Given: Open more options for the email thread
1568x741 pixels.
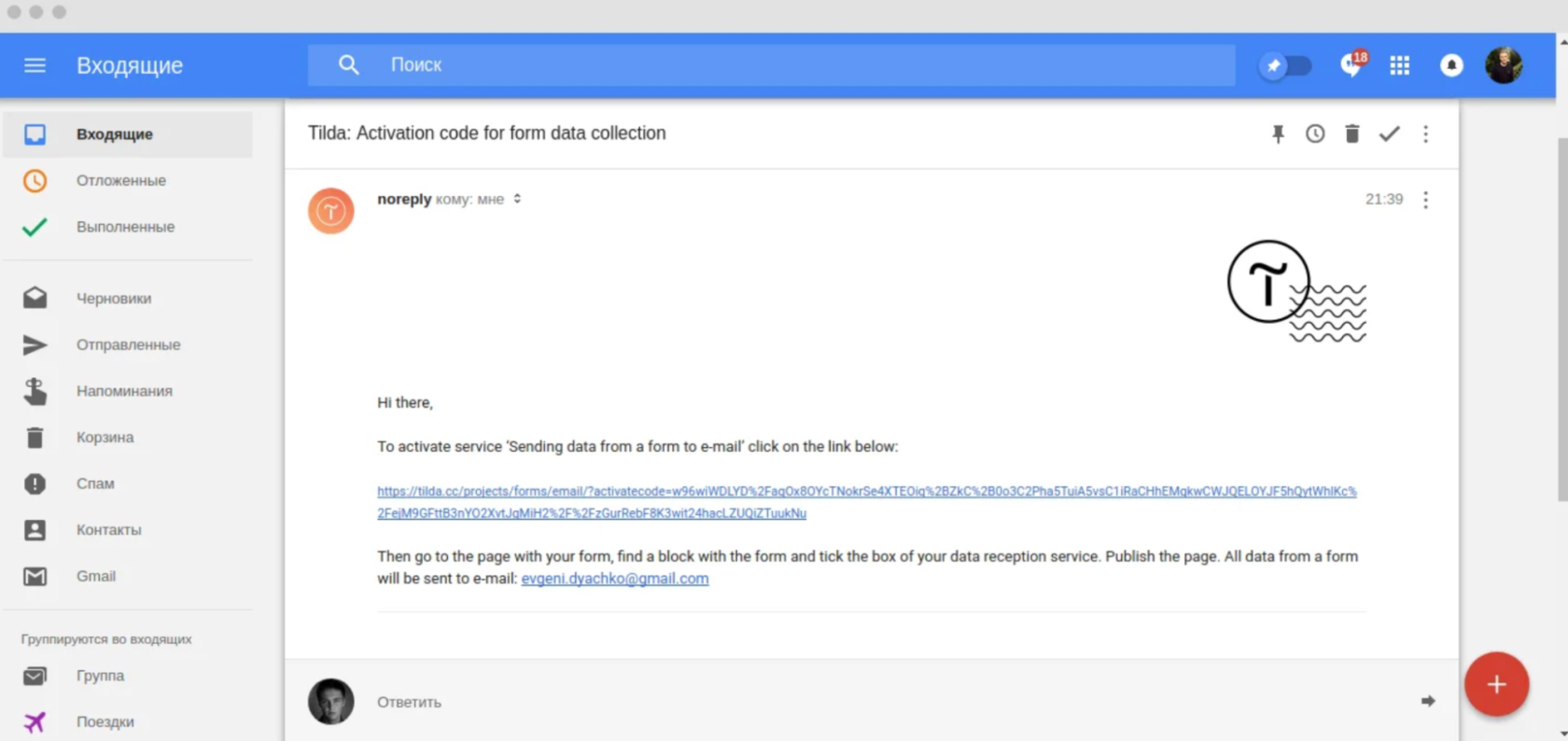Looking at the screenshot, I should (1425, 134).
